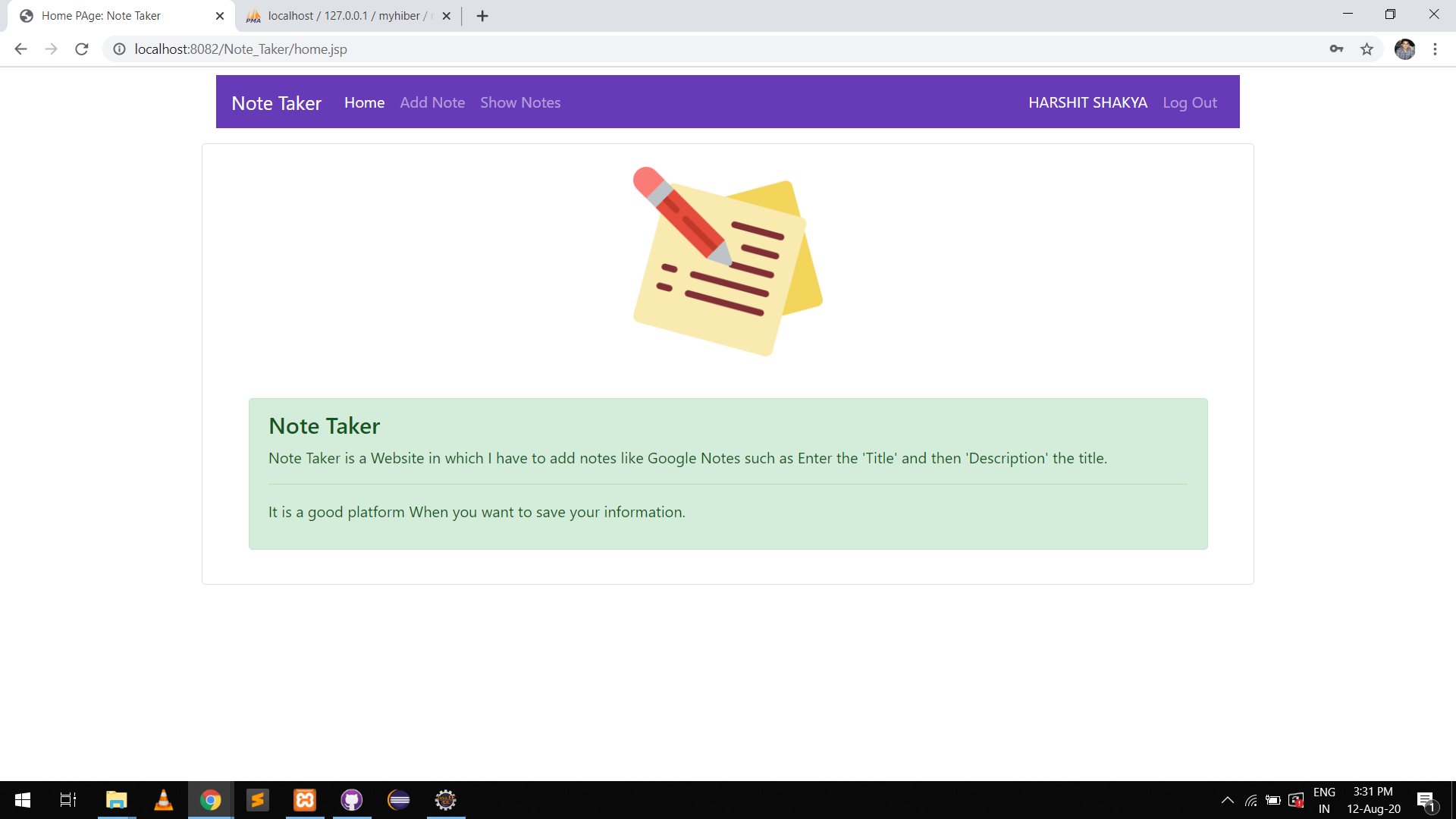This screenshot has width=1456, height=819.
Task: Open XAMPP from the taskbar
Action: click(305, 800)
